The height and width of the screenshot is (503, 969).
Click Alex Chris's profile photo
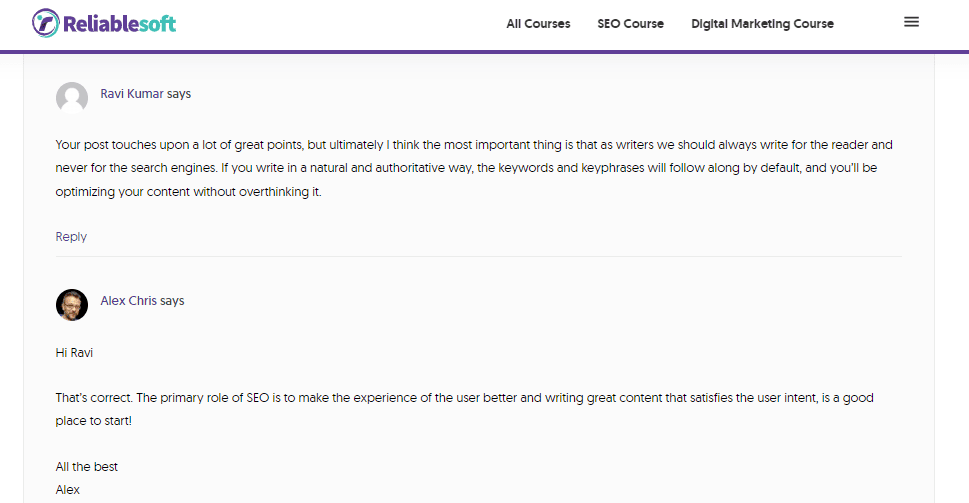coord(72,305)
